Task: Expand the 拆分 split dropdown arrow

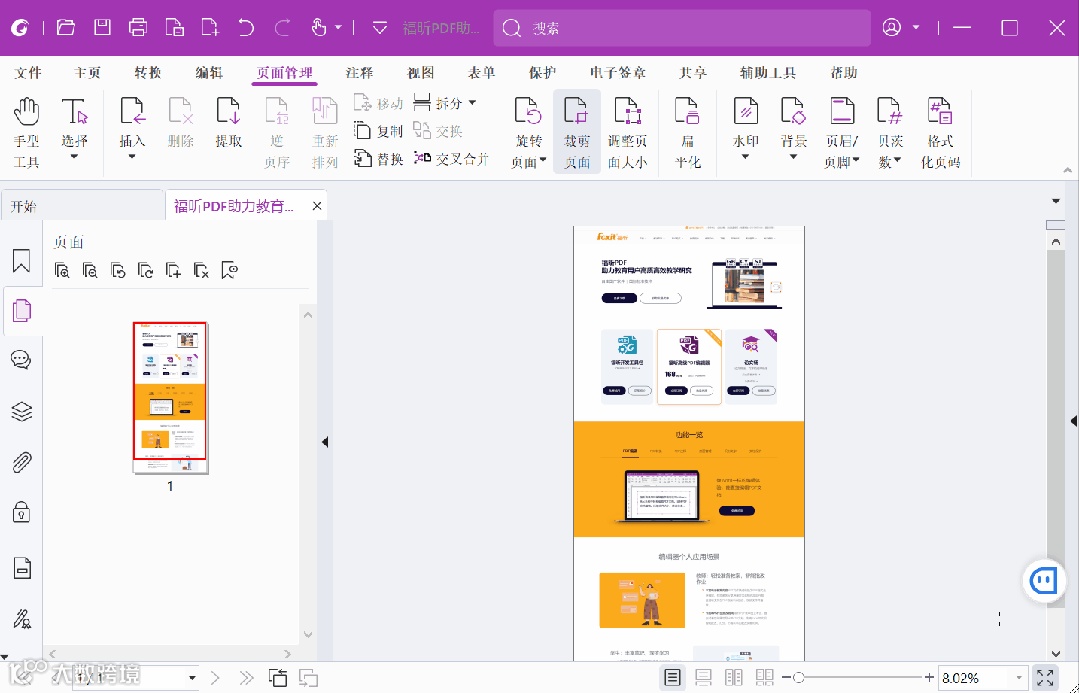Action: [x=472, y=103]
